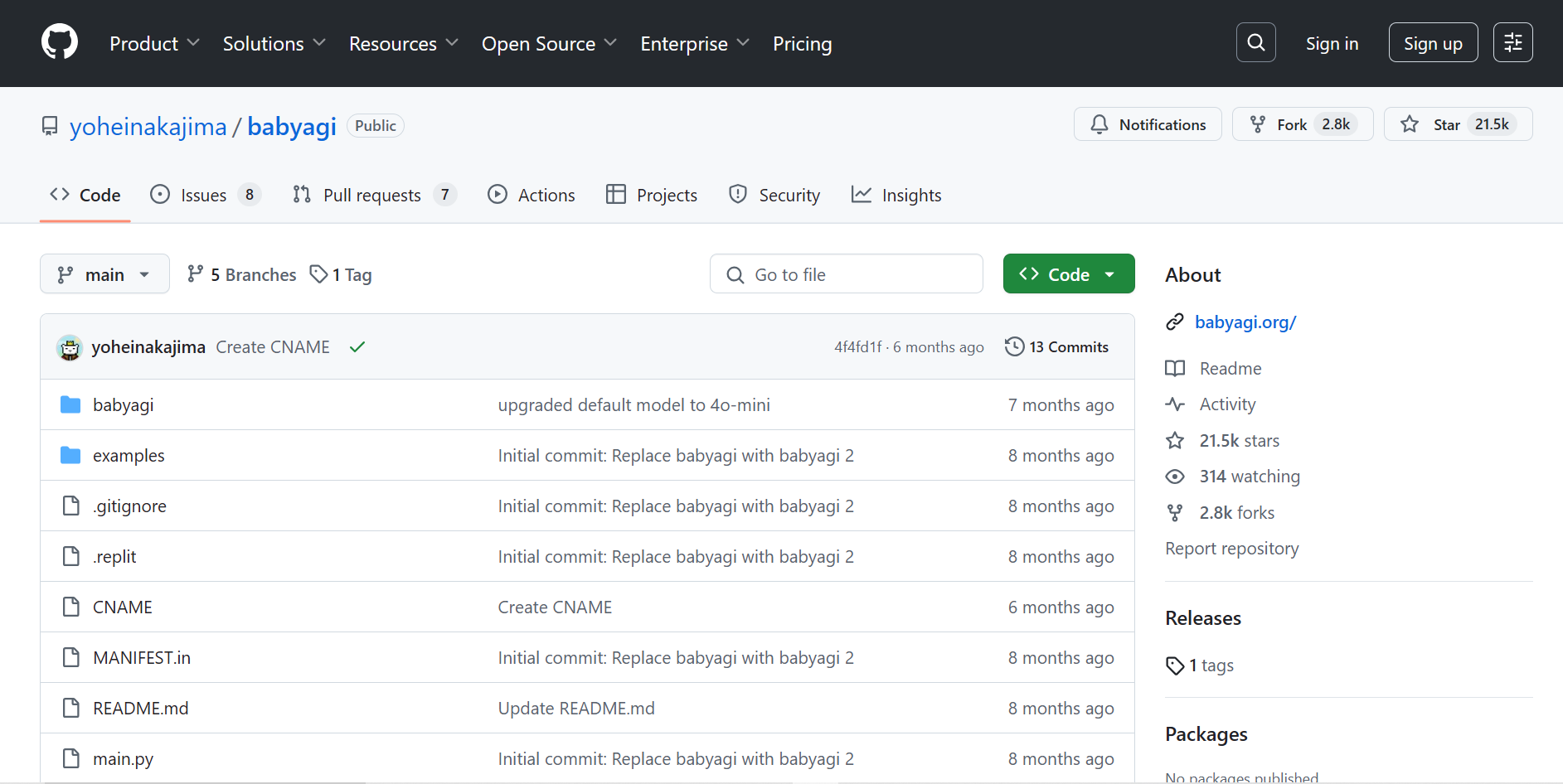Click the Sign up button
1563x784 pixels.
click(x=1433, y=42)
